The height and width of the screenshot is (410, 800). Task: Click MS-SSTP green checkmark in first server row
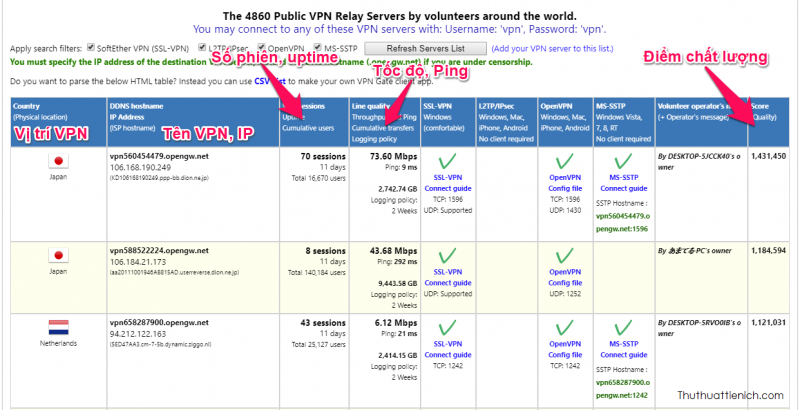pyautogui.click(x=616, y=160)
